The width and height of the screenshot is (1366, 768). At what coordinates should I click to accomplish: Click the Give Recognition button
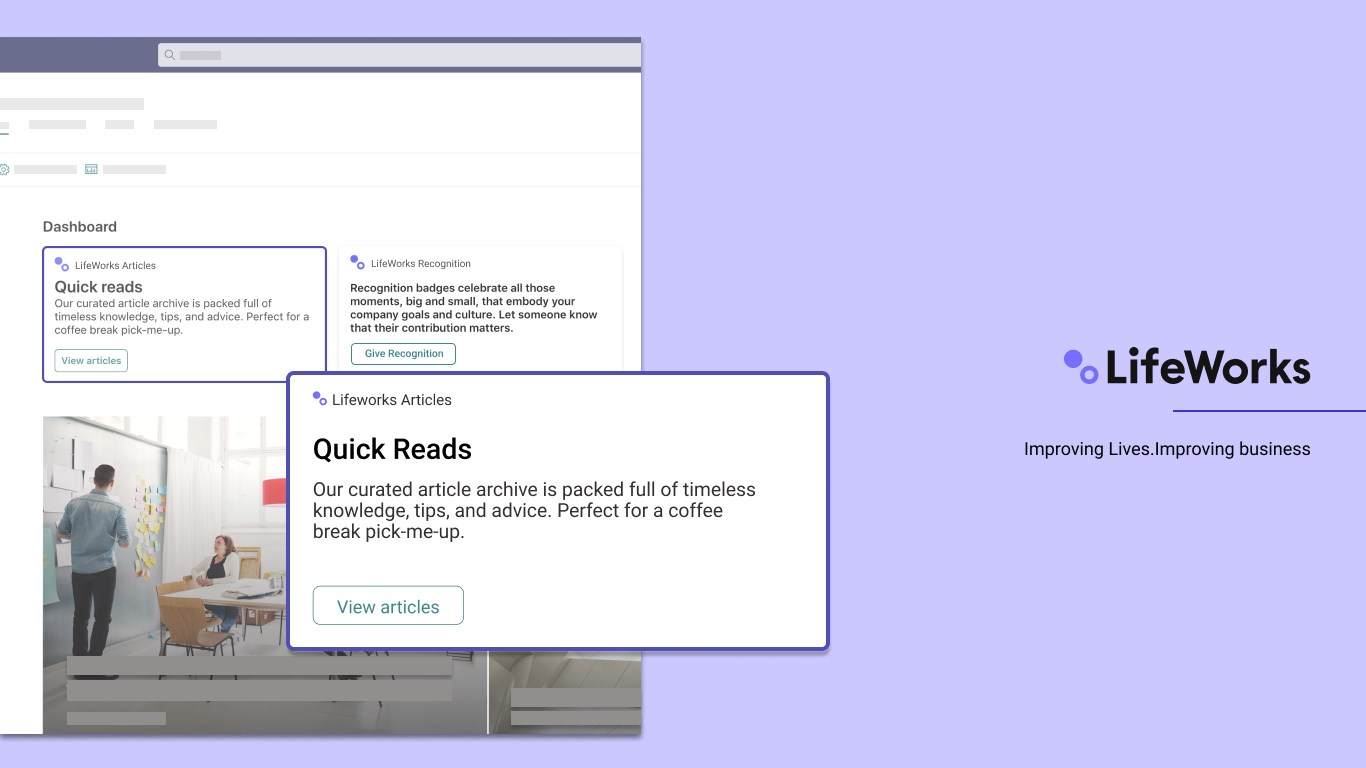click(x=403, y=354)
